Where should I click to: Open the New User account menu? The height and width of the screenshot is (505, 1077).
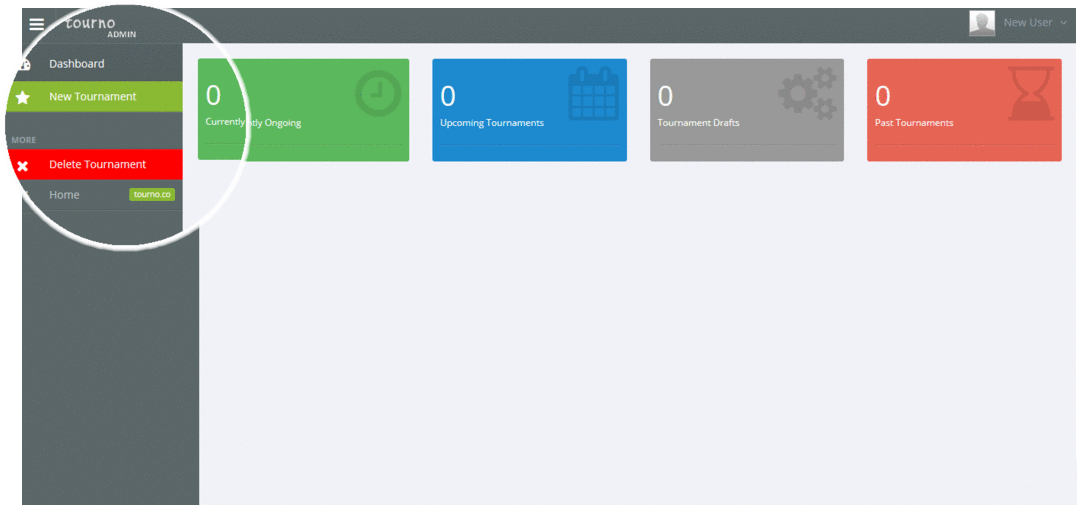(x=1027, y=23)
